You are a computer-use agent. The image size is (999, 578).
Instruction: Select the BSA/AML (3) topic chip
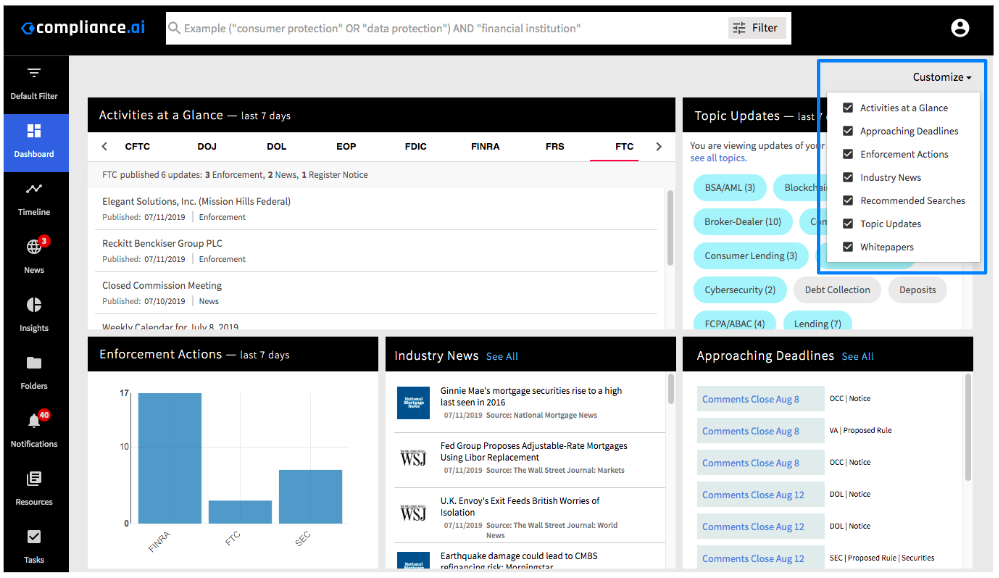click(729, 187)
